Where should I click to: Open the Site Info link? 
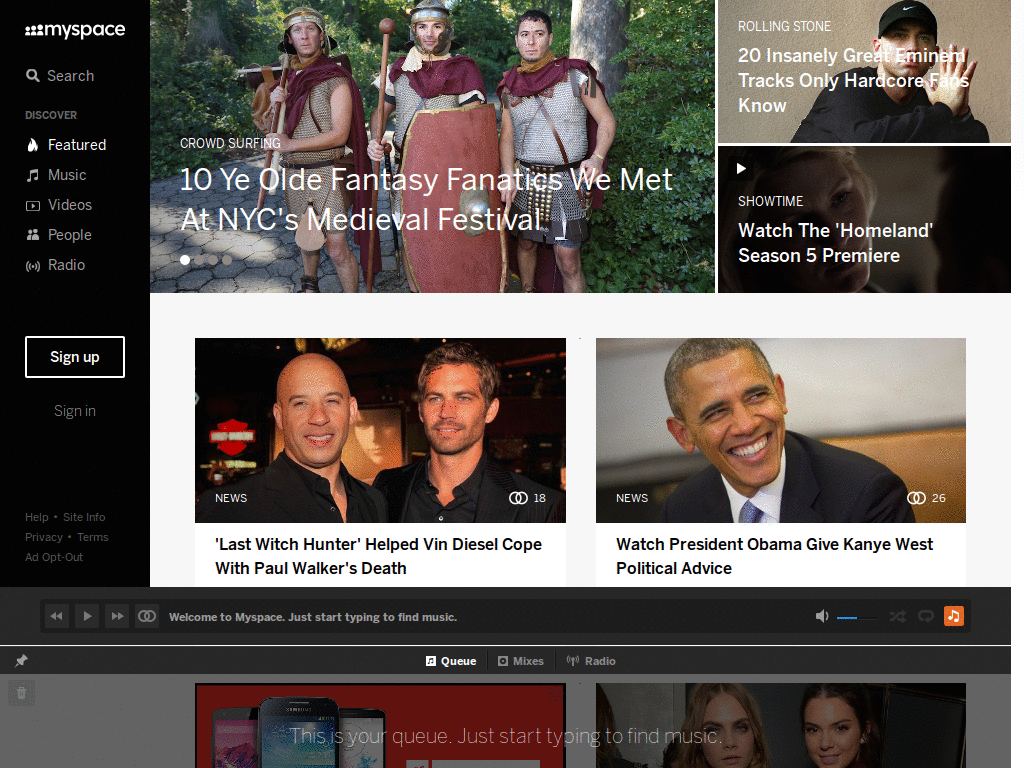(84, 517)
